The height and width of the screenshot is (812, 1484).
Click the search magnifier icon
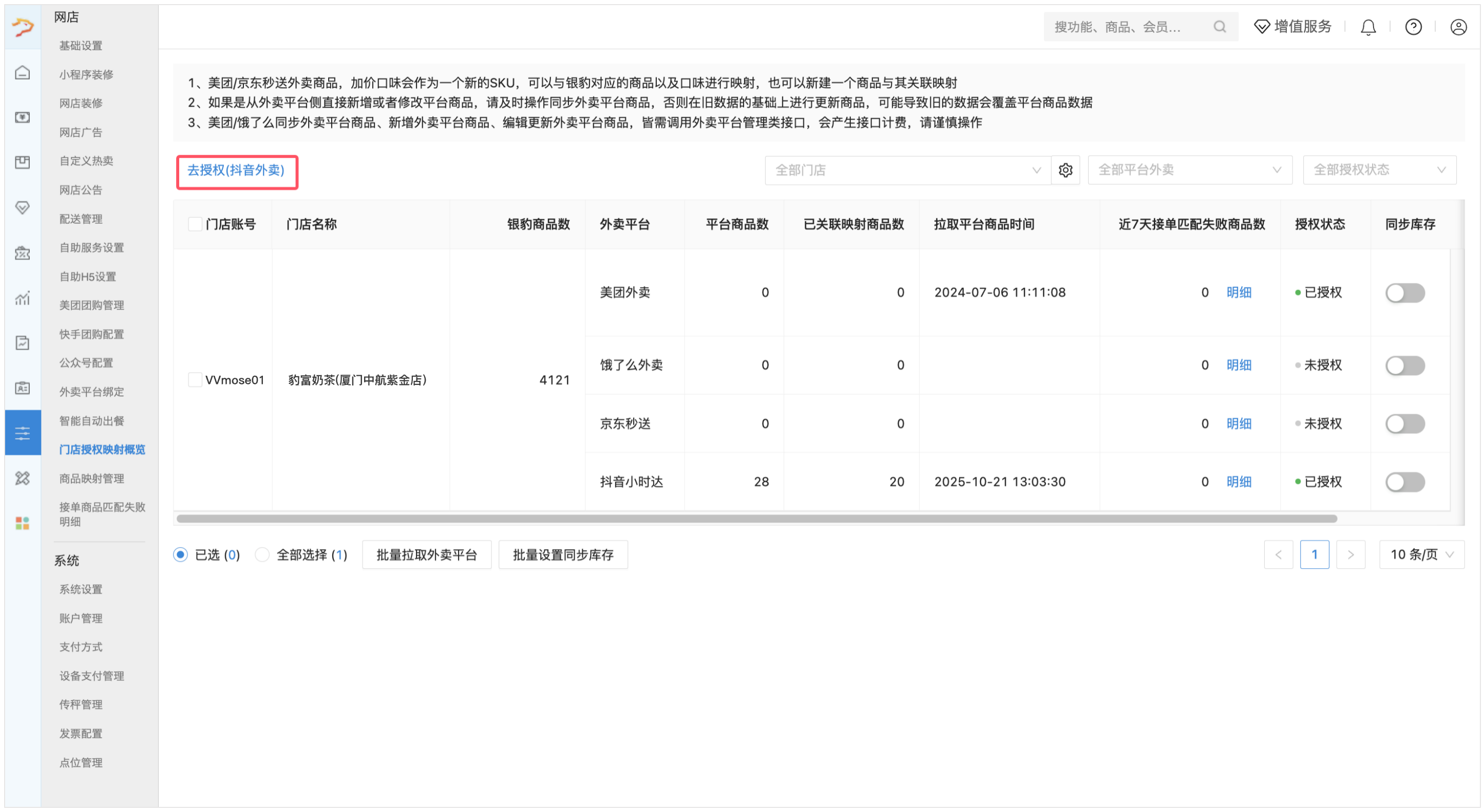tap(1219, 27)
